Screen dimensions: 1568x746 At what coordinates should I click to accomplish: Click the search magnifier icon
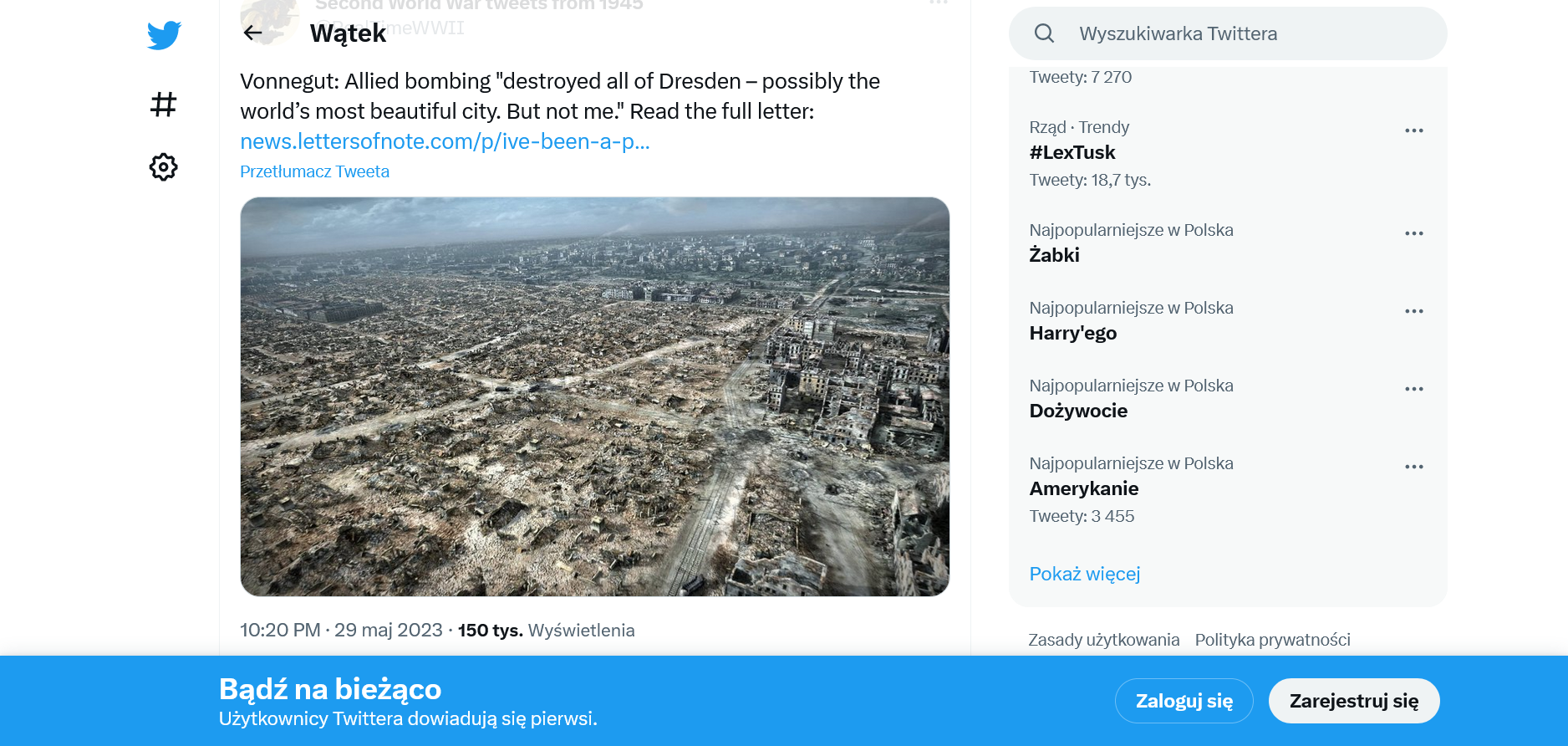coord(1044,33)
